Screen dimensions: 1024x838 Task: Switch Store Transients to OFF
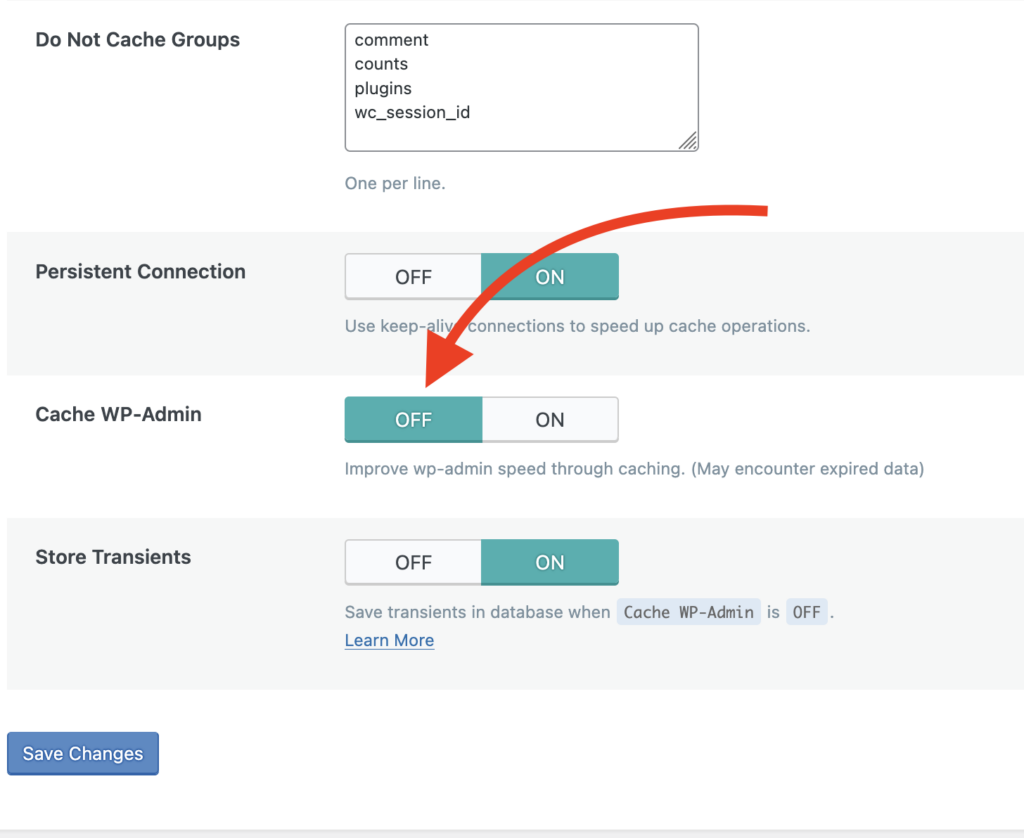tap(413, 563)
